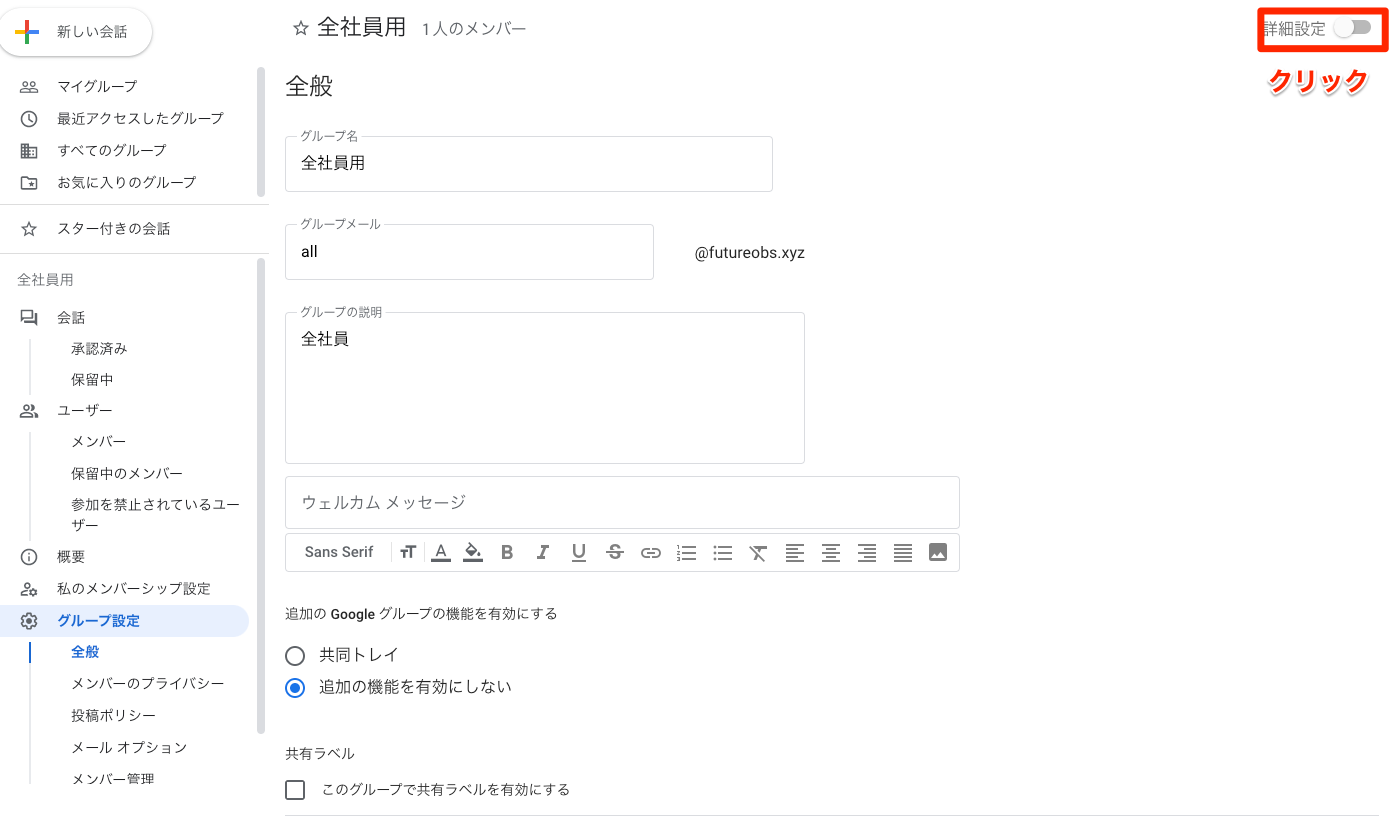Go to マイグループ in the sidebar
The height and width of the screenshot is (816, 1391).
(x=97, y=87)
